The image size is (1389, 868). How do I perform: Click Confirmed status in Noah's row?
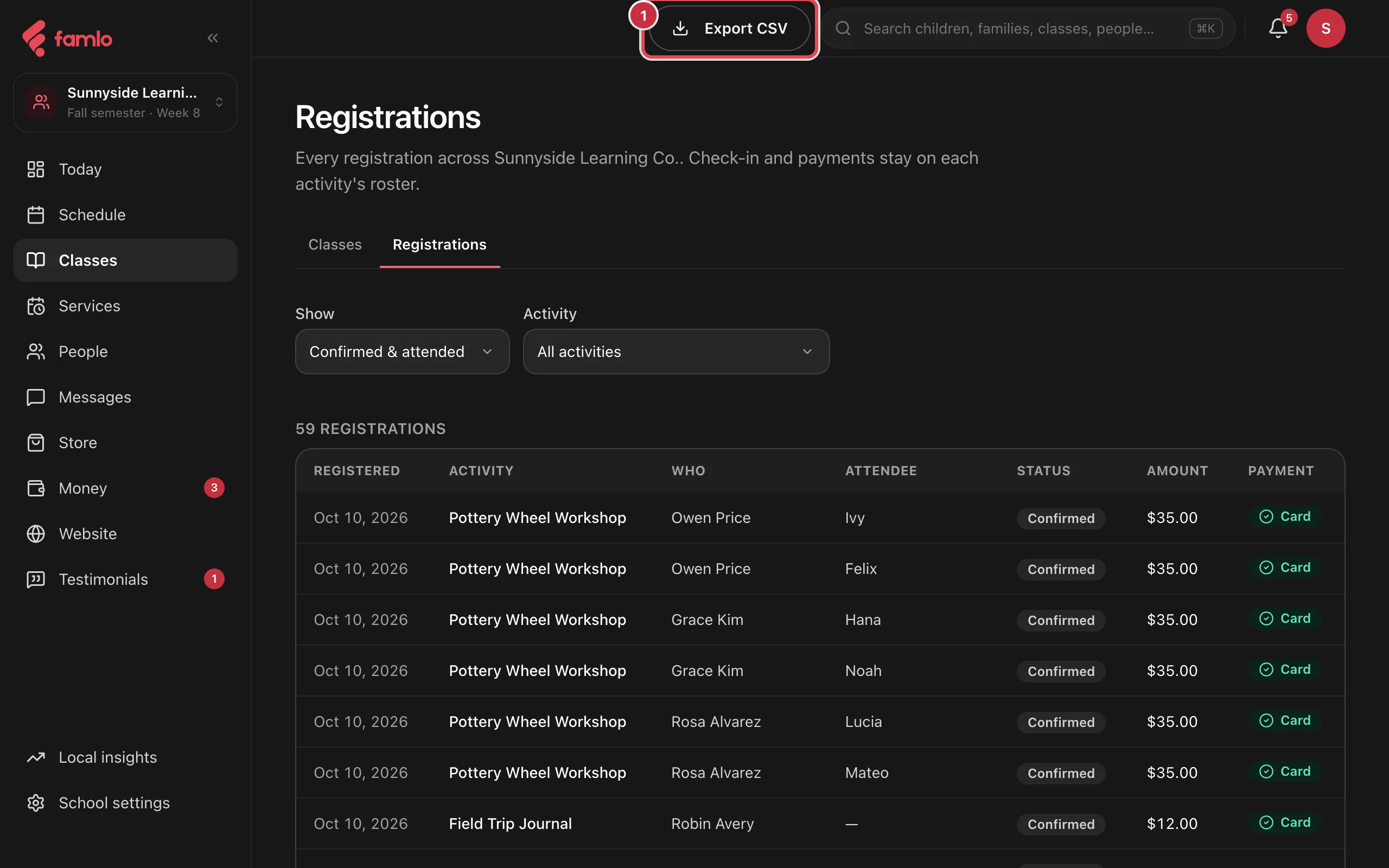pos(1061,671)
